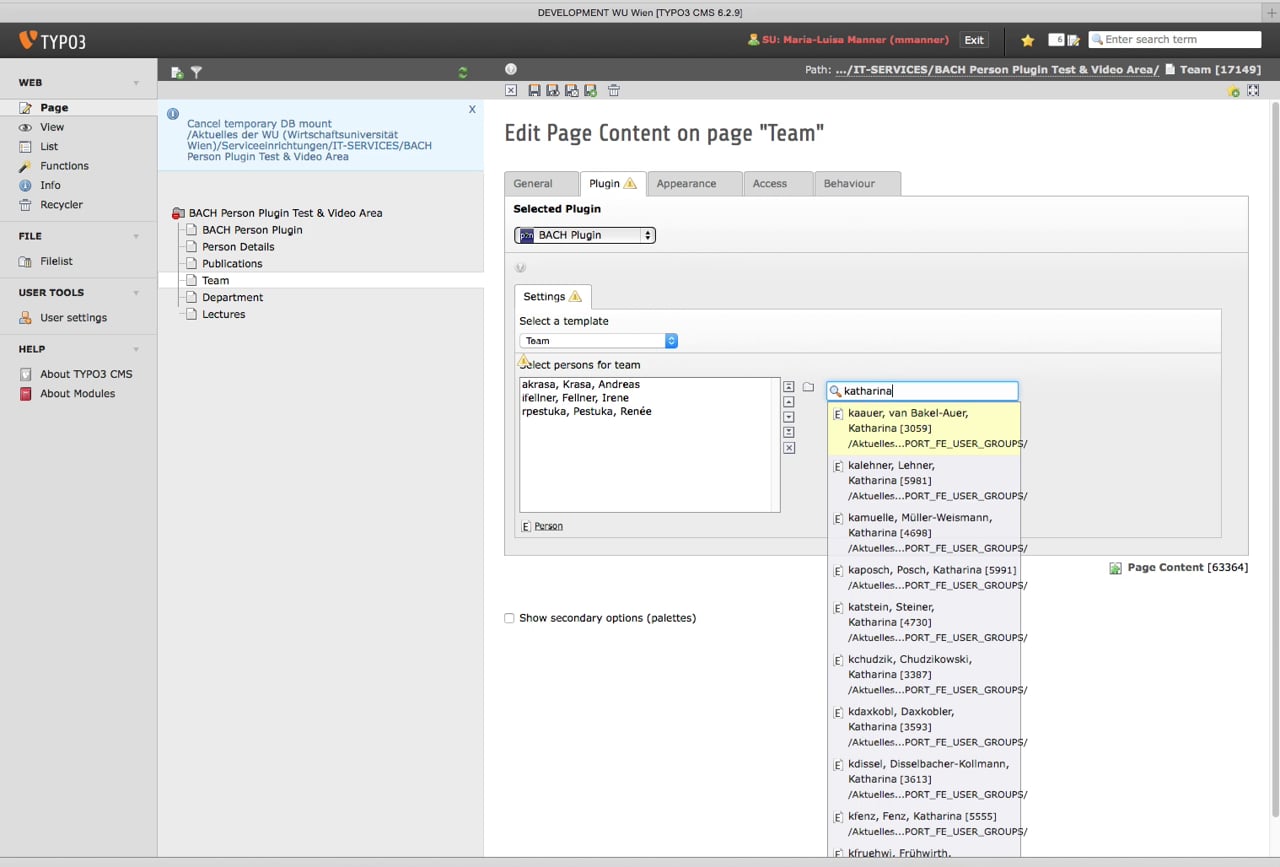Open the Selected Plugin dropdown
Viewport: 1280px width, 867px height.
coord(585,235)
